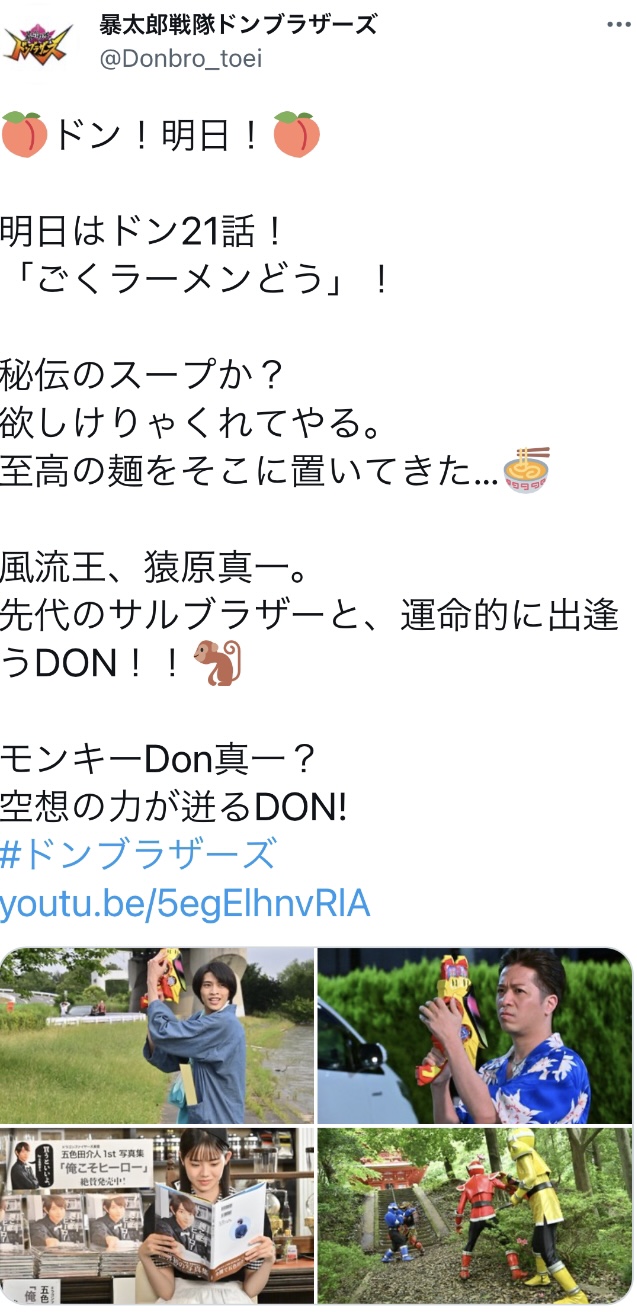Screen dimensions: 637x1312
Task: Click the tweet line 明日はドン21話！
Action: pos(144,232)
